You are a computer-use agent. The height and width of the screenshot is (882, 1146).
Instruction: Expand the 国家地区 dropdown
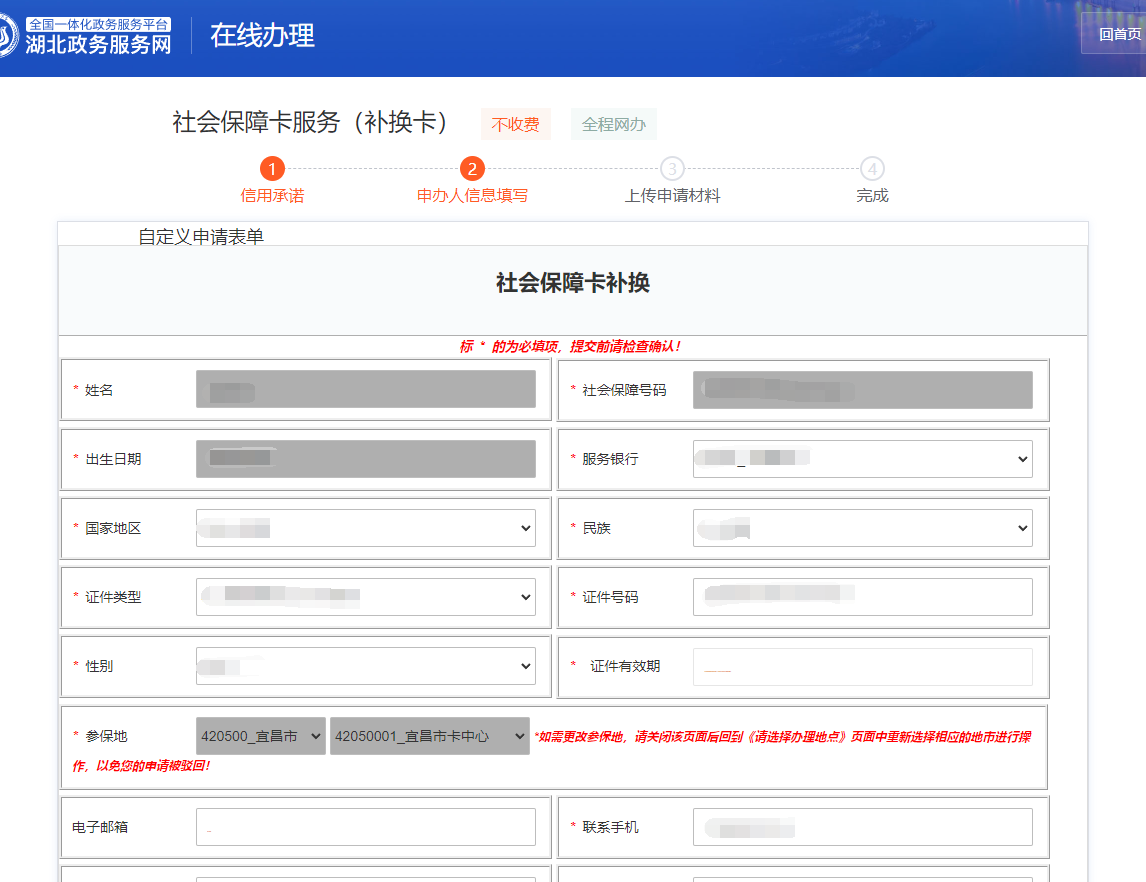point(365,528)
